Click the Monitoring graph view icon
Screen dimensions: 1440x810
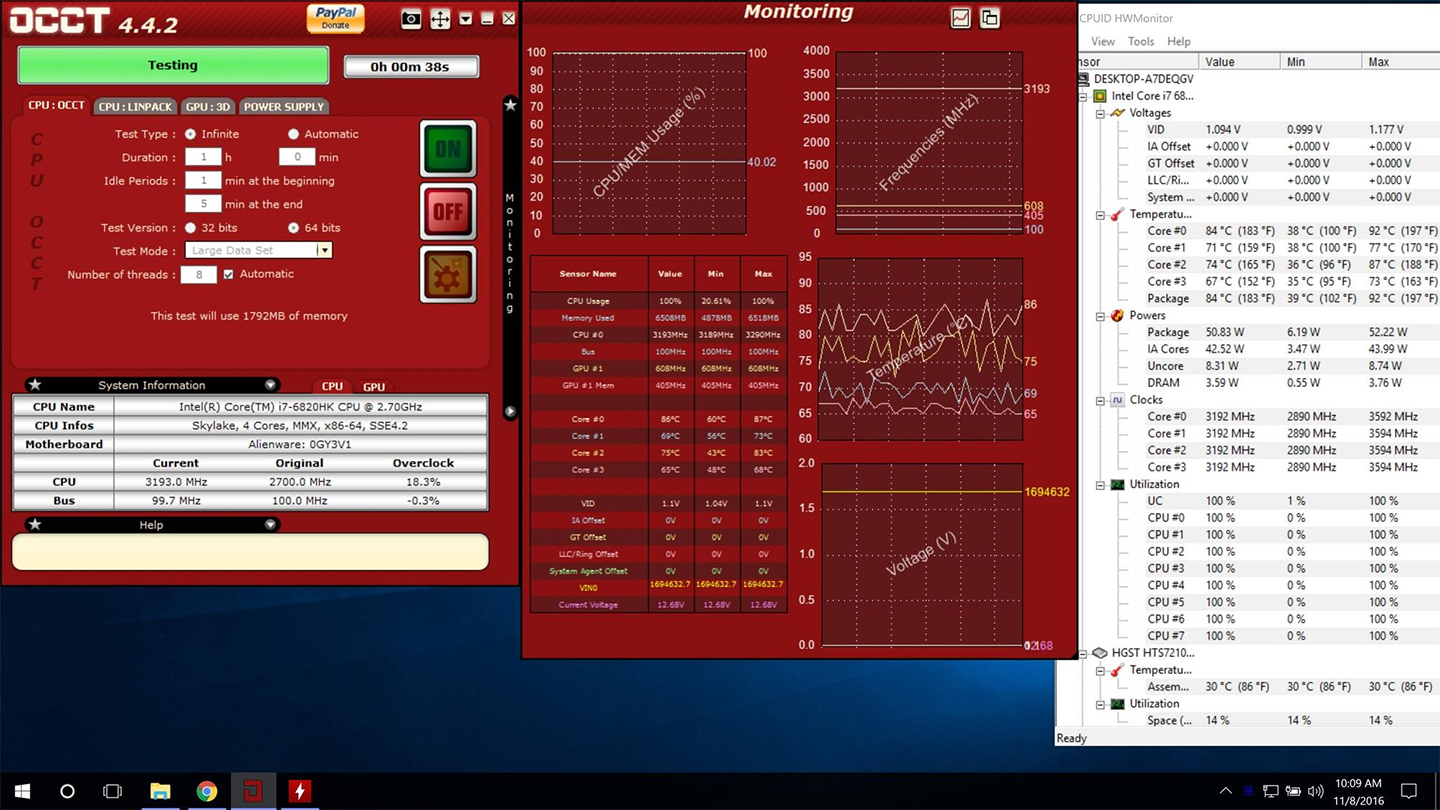(960, 18)
